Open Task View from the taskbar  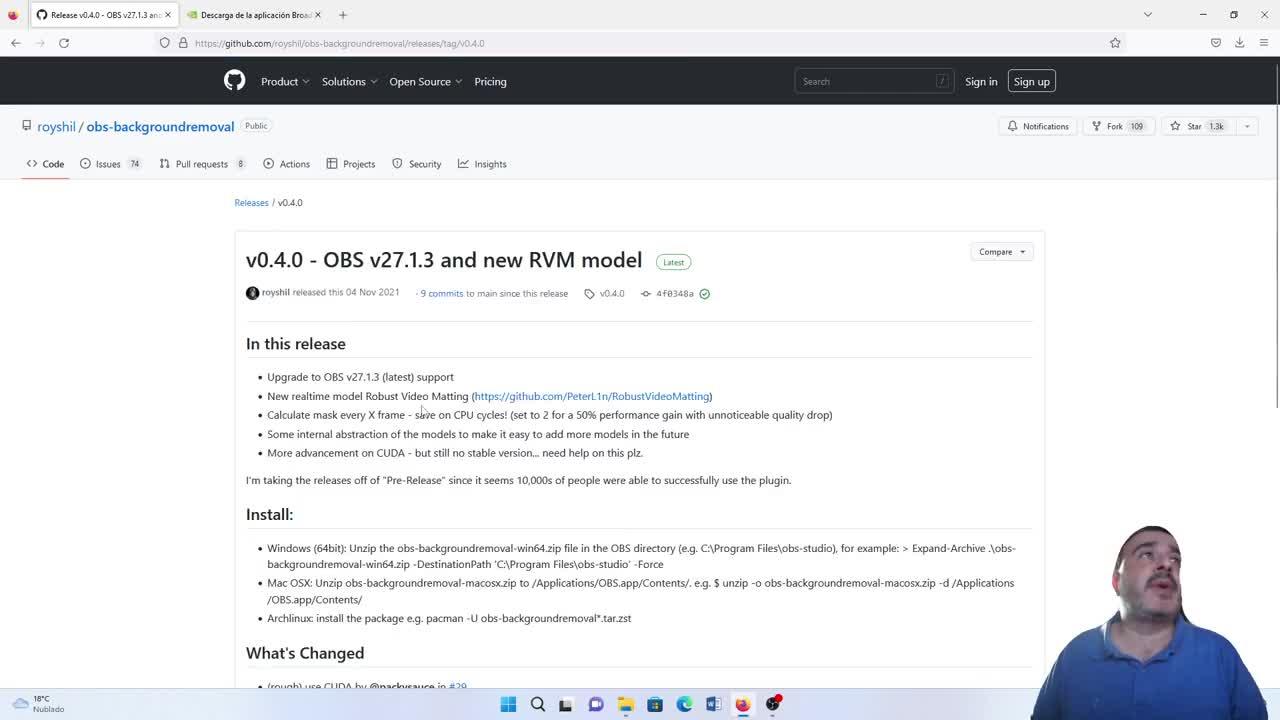click(x=566, y=704)
